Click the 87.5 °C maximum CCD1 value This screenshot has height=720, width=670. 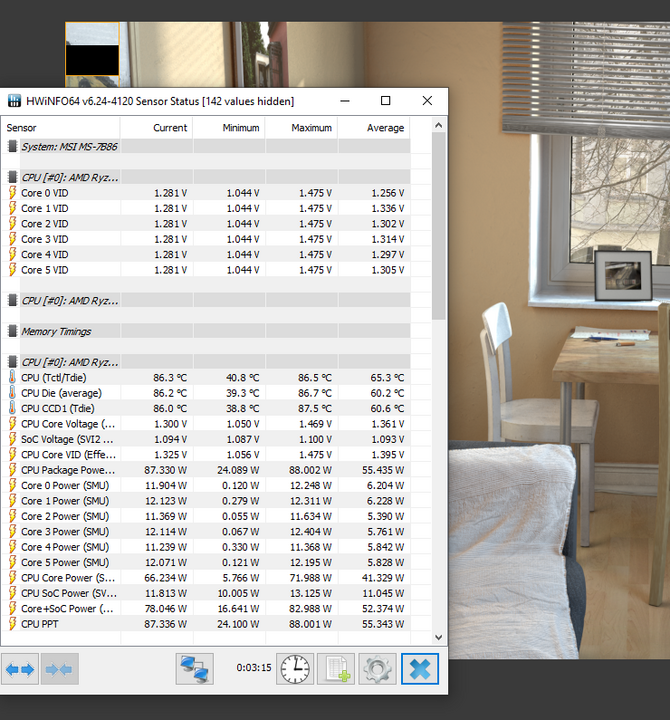tap(315, 408)
